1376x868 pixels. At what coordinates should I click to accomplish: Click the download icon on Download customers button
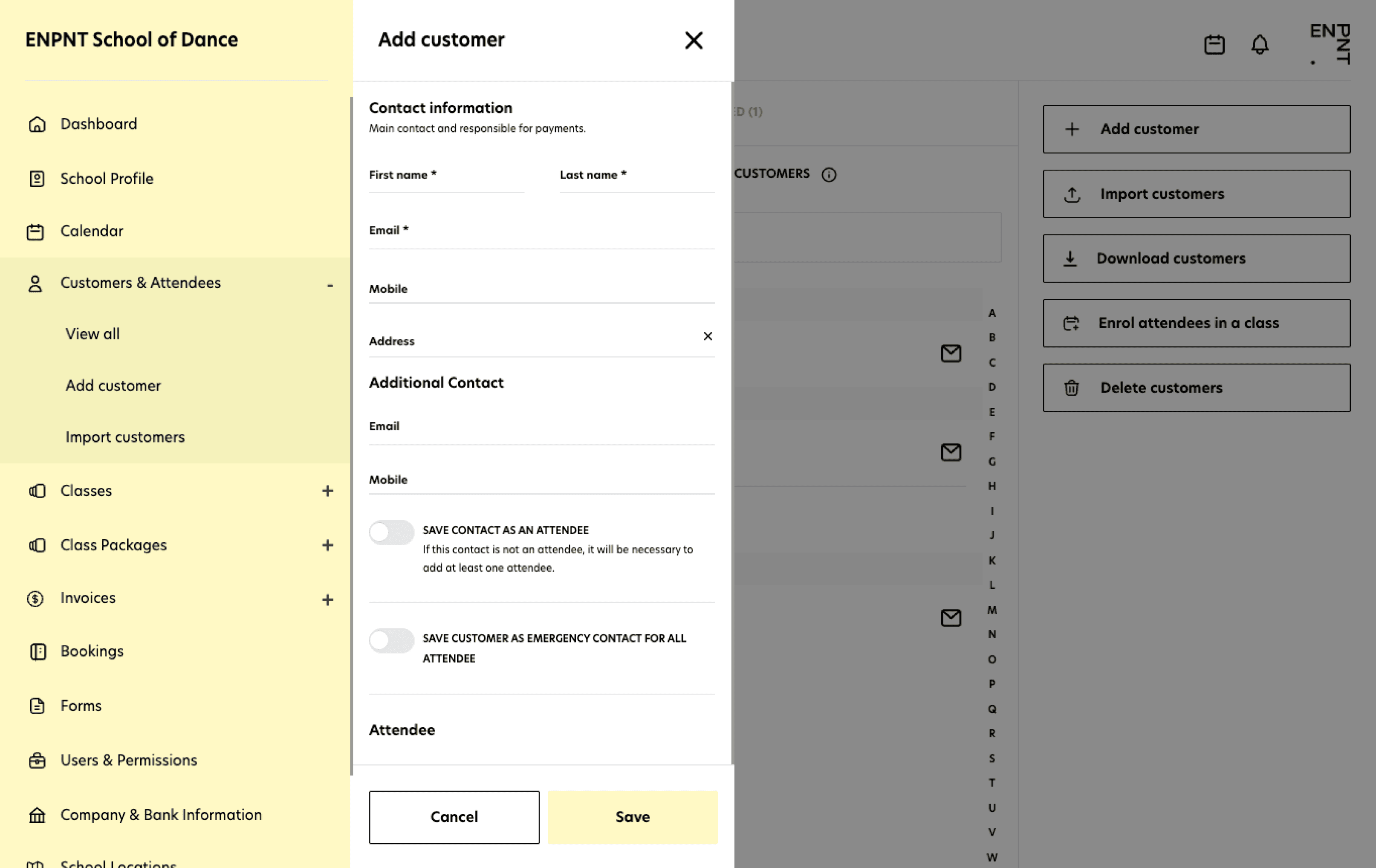tap(1070, 259)
